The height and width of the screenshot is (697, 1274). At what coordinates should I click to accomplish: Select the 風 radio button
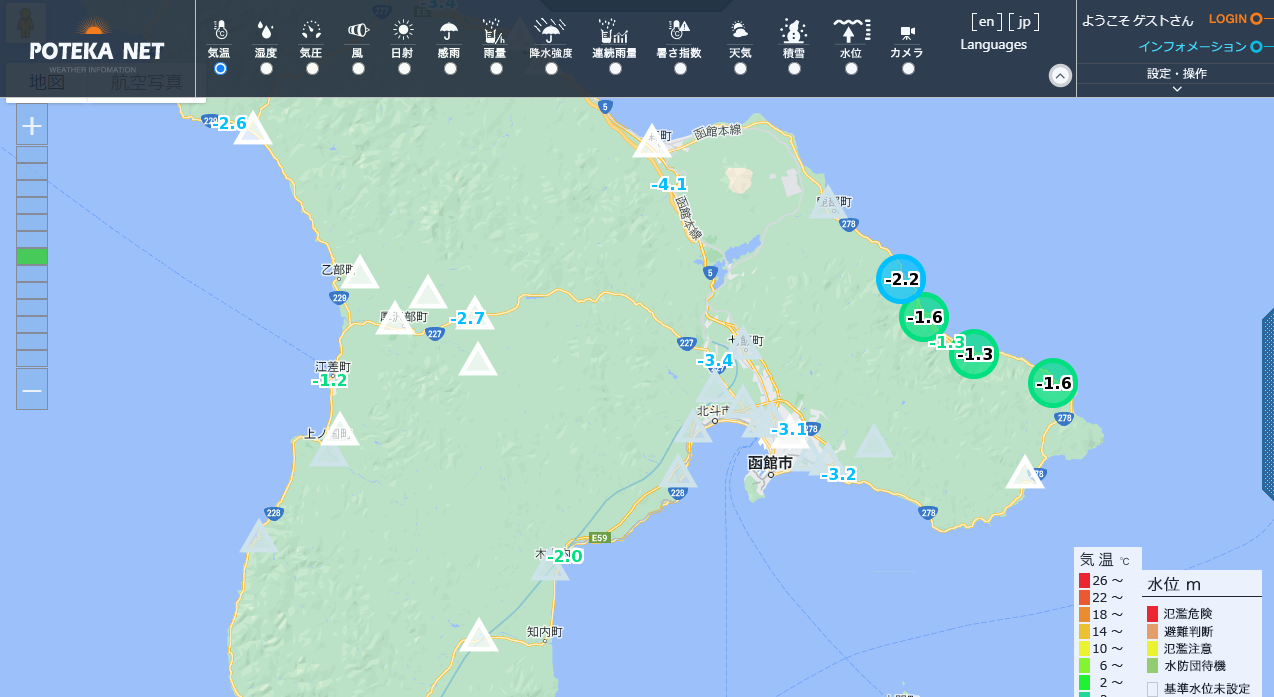357,68
